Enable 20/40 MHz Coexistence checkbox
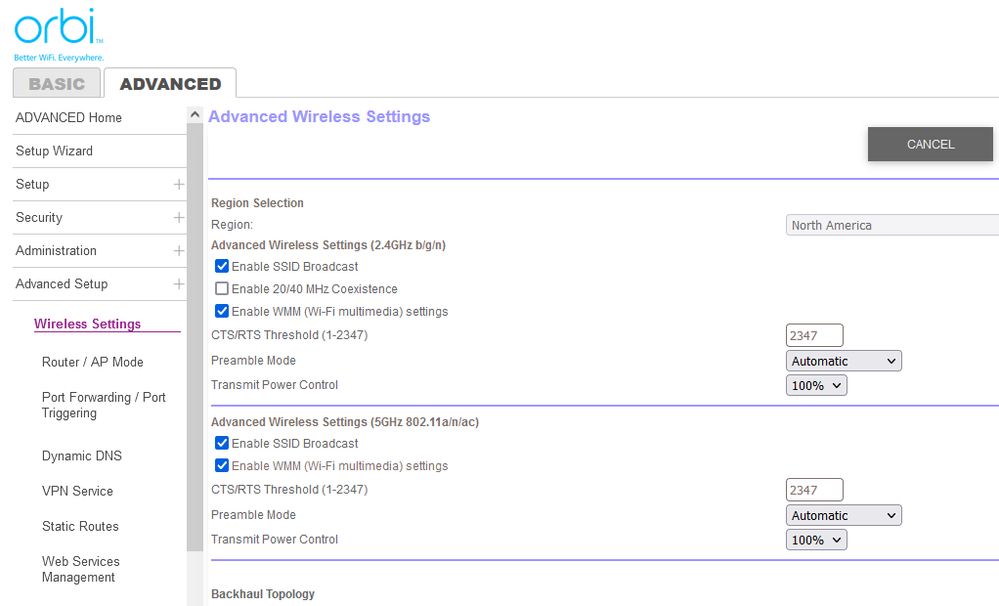The image size is (999, 606). (222, 289)
